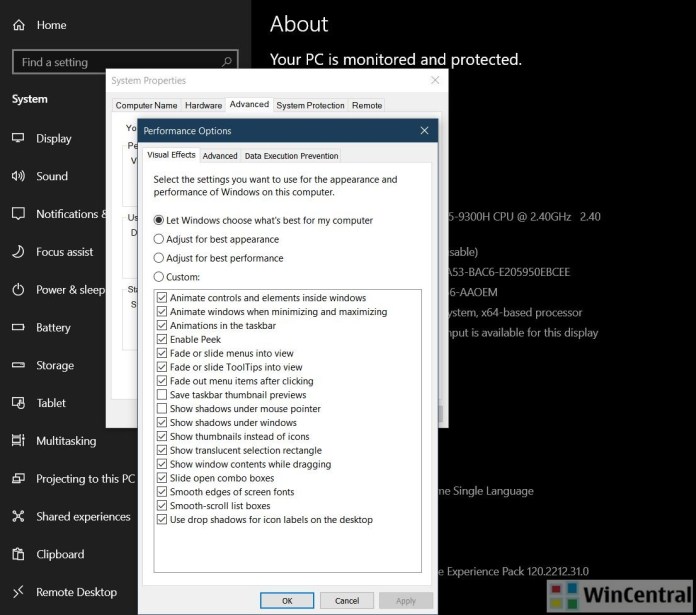This screenshot has width=696, height=615.
Task: Open Hardware tab in System Properties
Action: click(203, 105)
